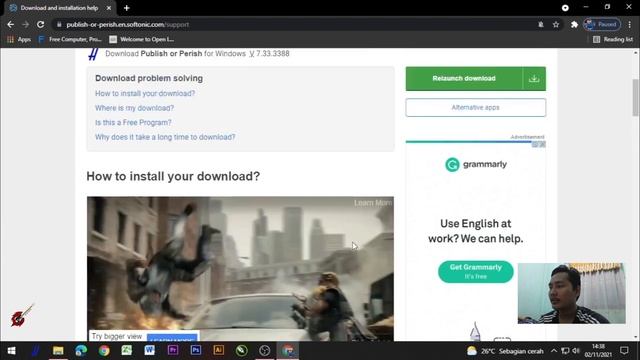
Task: Click the Alternative apps button
Action: point(476,107)
